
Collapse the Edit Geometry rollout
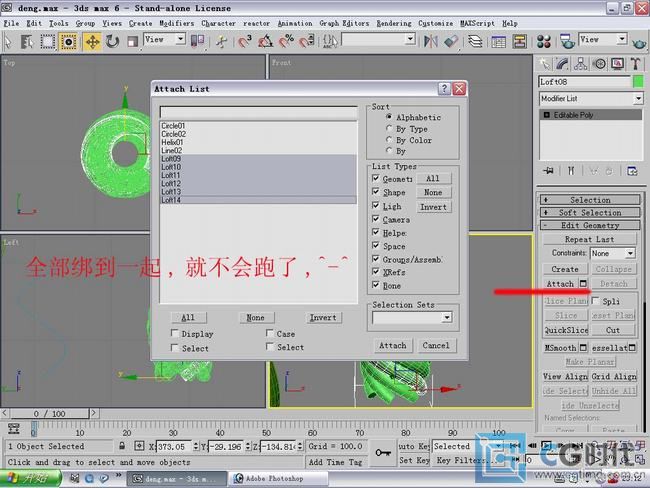(x=590, y=225)
